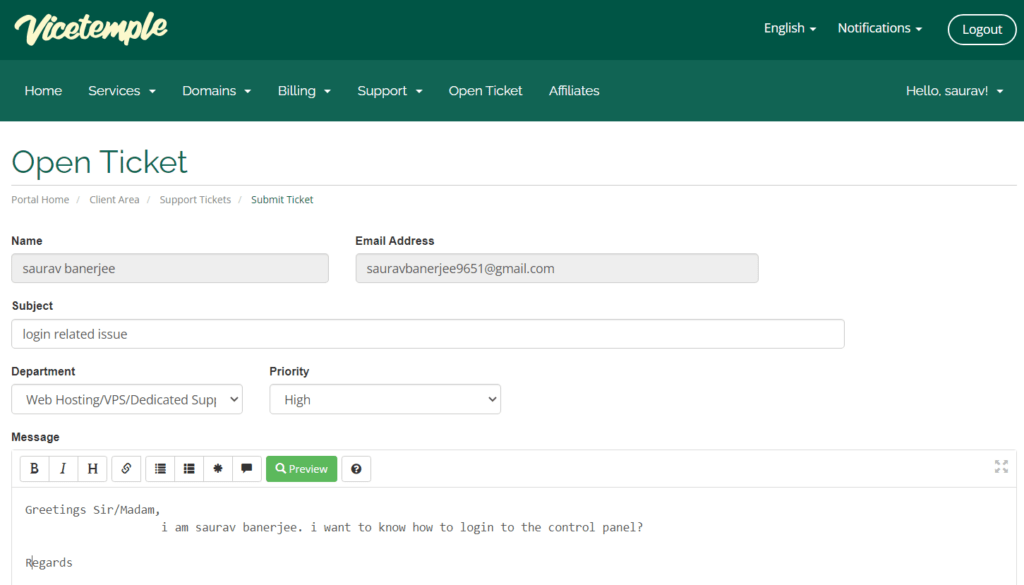
Task: Toggle bold formatting in message editor
Action: [34, 469]
